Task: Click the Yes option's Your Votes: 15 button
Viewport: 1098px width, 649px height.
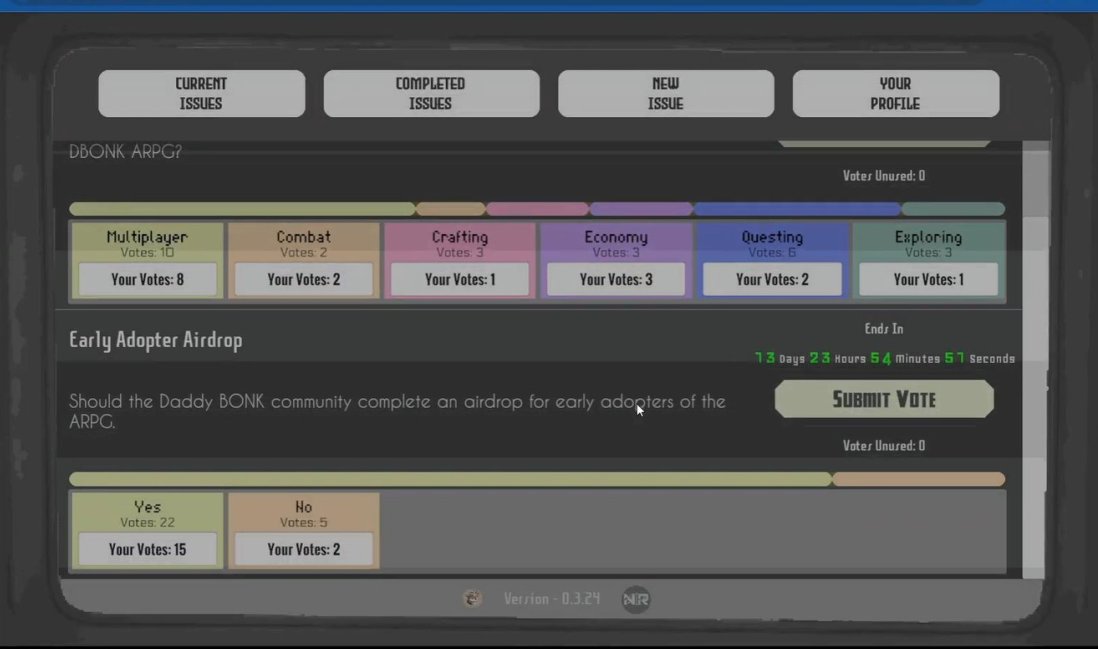Action: click(148, 549)
